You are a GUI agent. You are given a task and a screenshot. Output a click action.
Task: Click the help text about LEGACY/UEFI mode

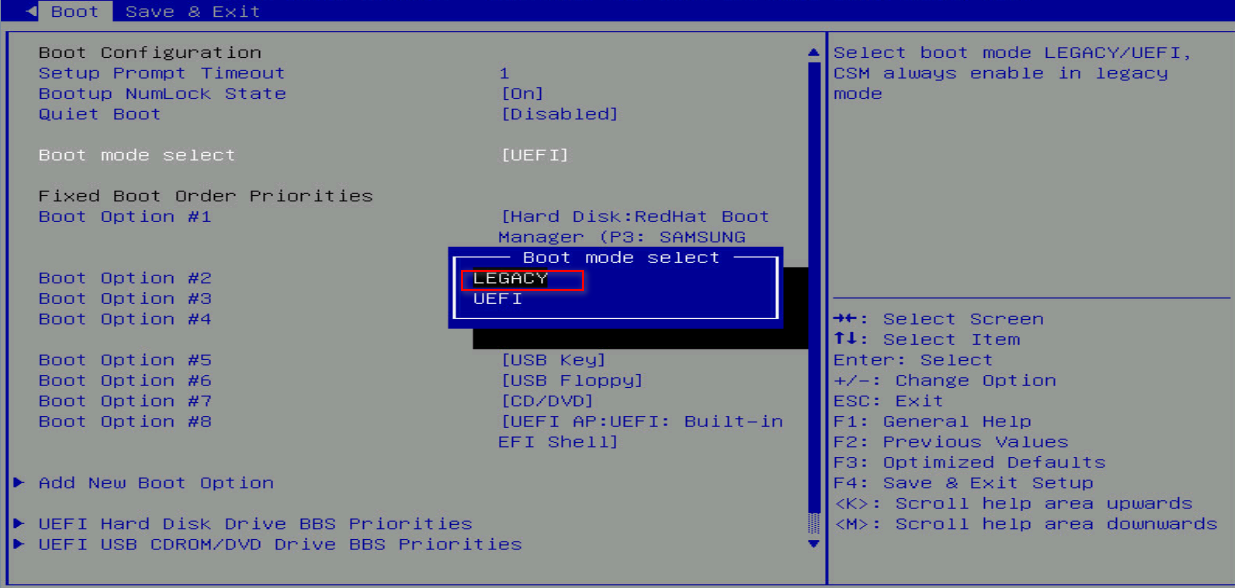pos(1012,73)
